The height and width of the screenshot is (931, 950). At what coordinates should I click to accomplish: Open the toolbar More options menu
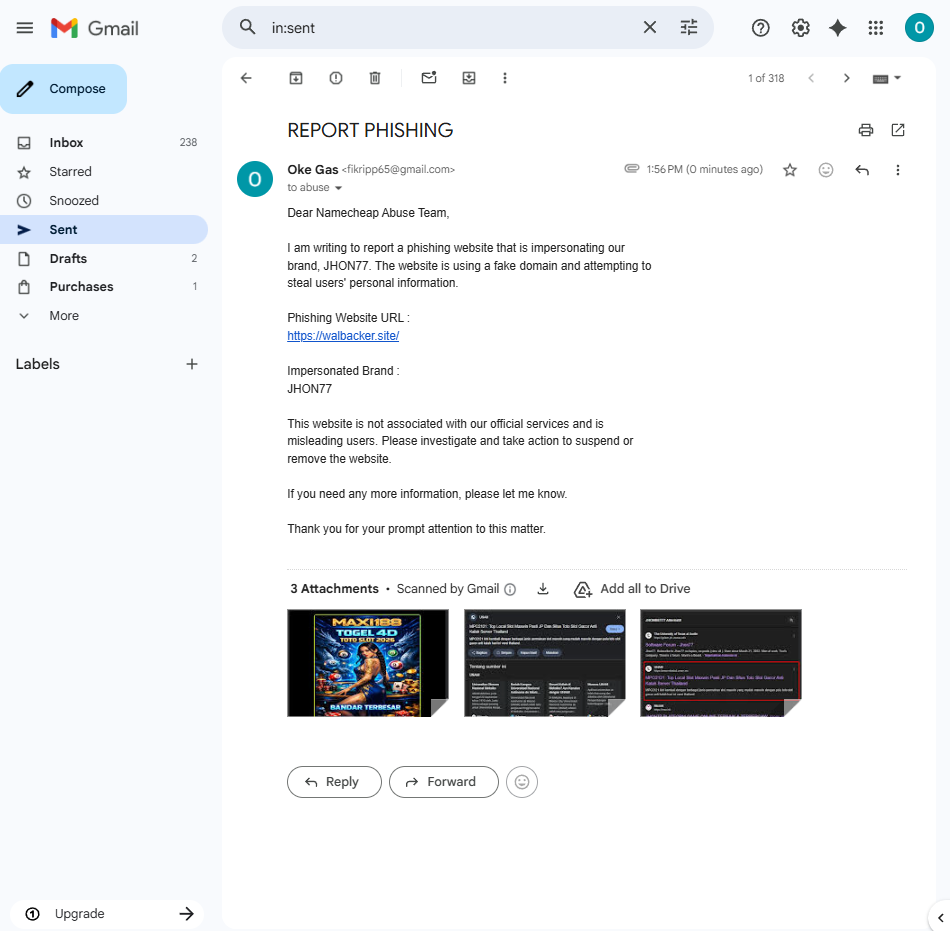pos(505,78)
